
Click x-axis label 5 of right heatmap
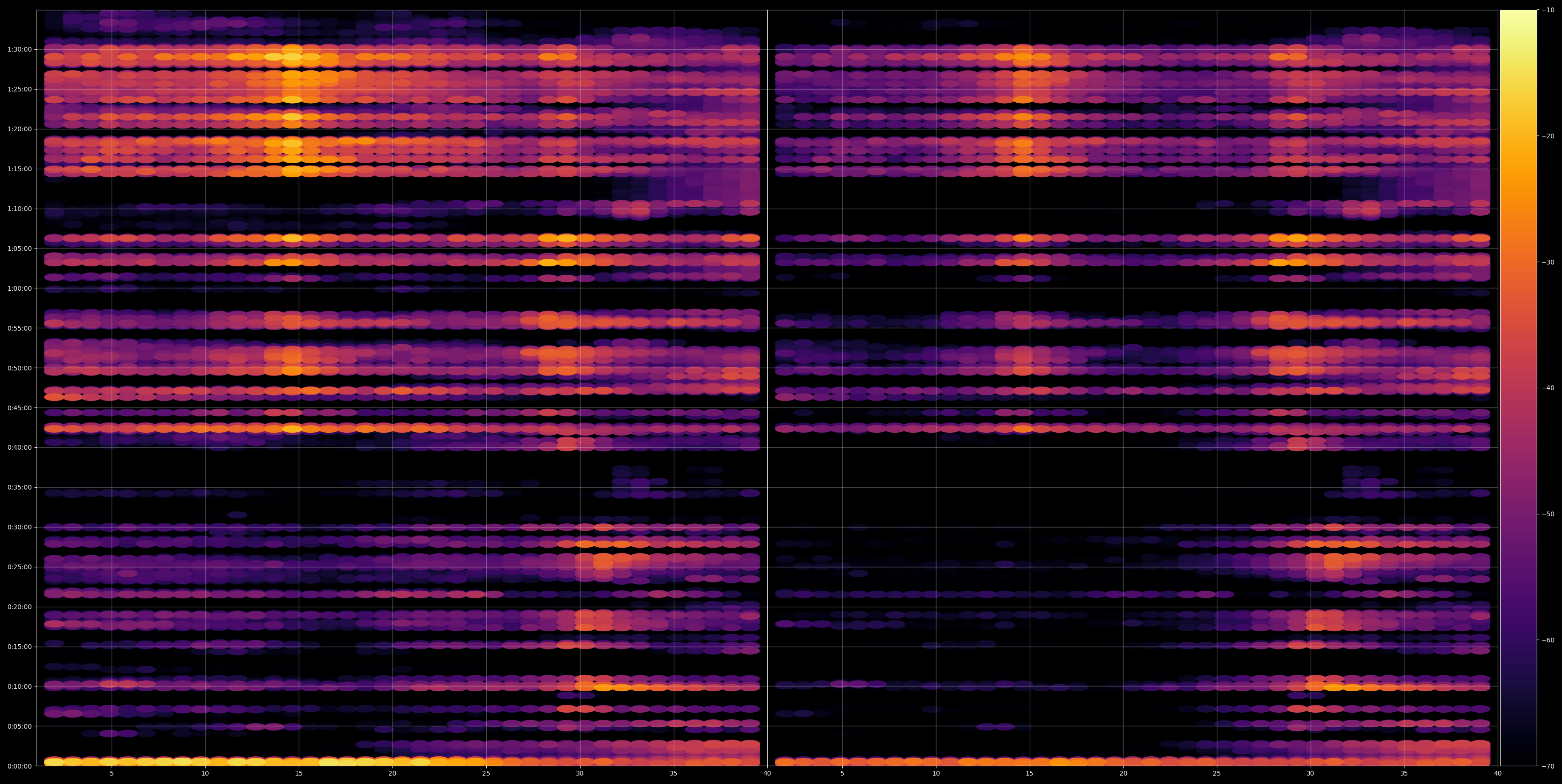(842, 774)
